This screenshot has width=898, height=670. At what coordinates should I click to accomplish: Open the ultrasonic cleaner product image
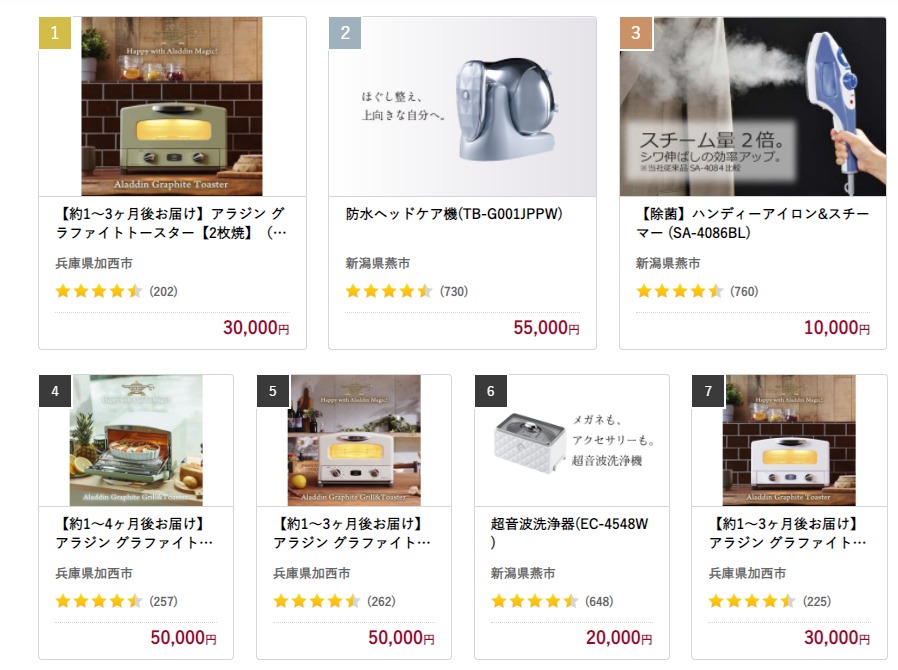pos(572,440)
